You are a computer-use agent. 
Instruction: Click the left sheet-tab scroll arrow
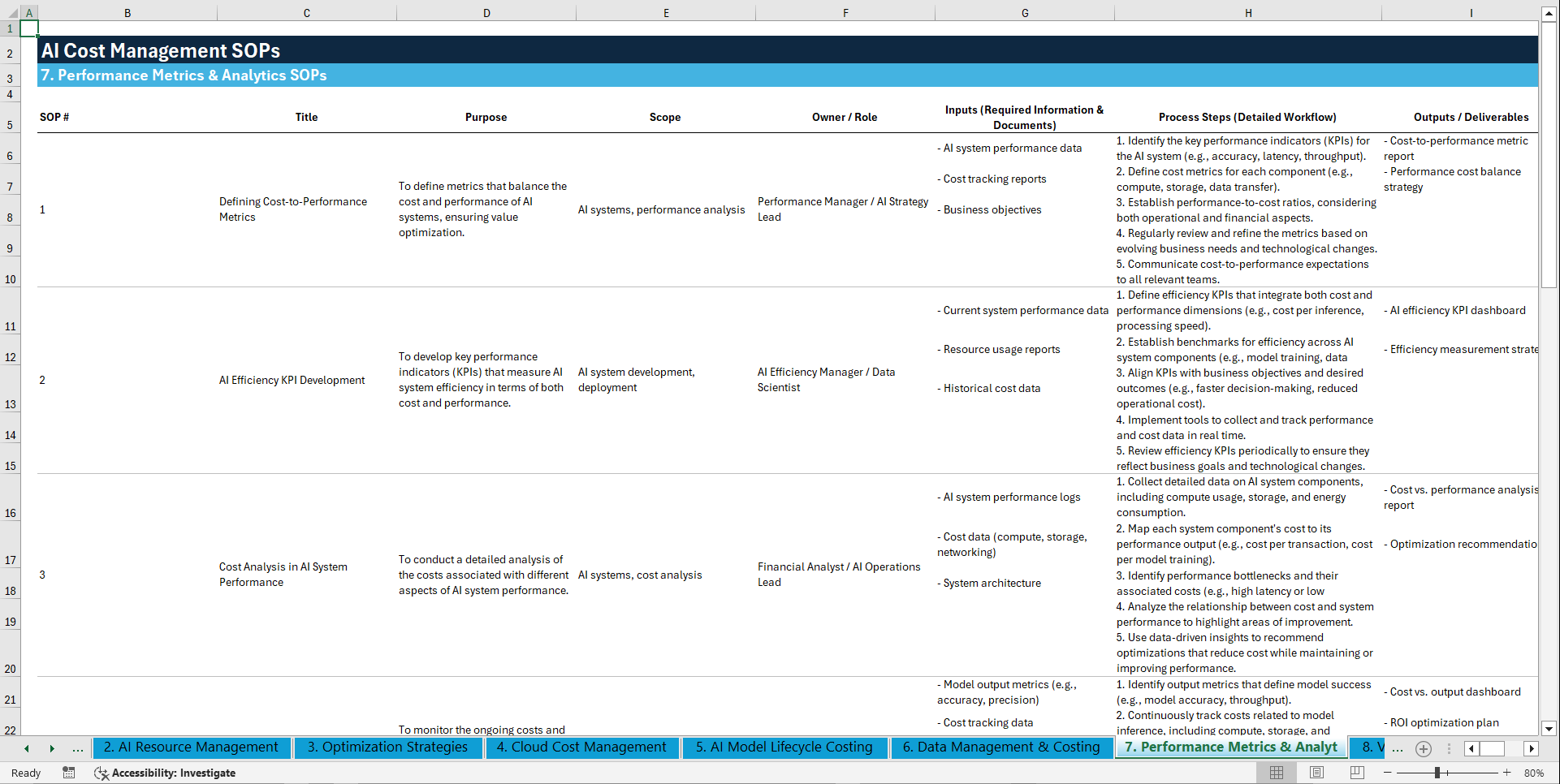[x=25, y=749]
